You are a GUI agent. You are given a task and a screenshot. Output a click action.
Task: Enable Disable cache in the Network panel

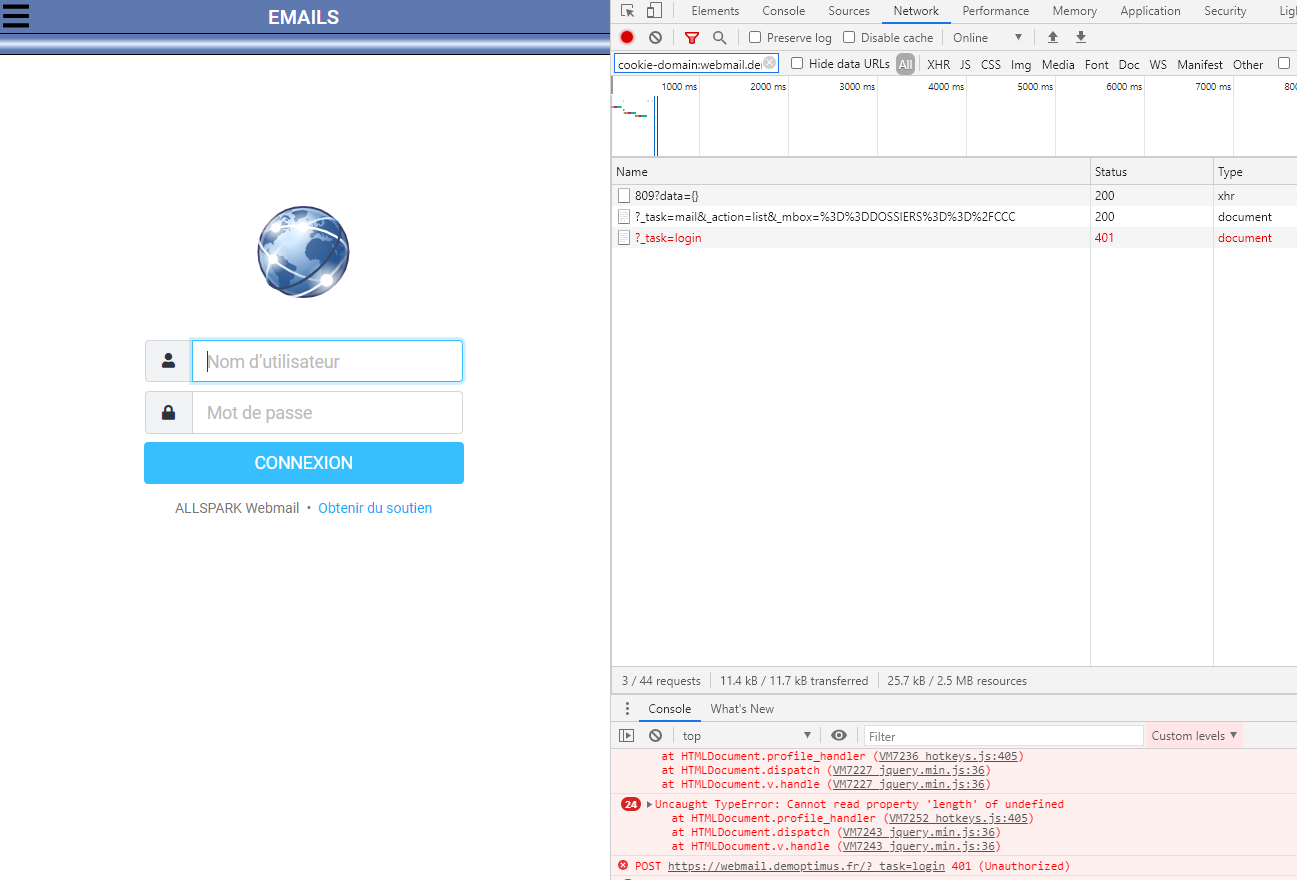849,37
